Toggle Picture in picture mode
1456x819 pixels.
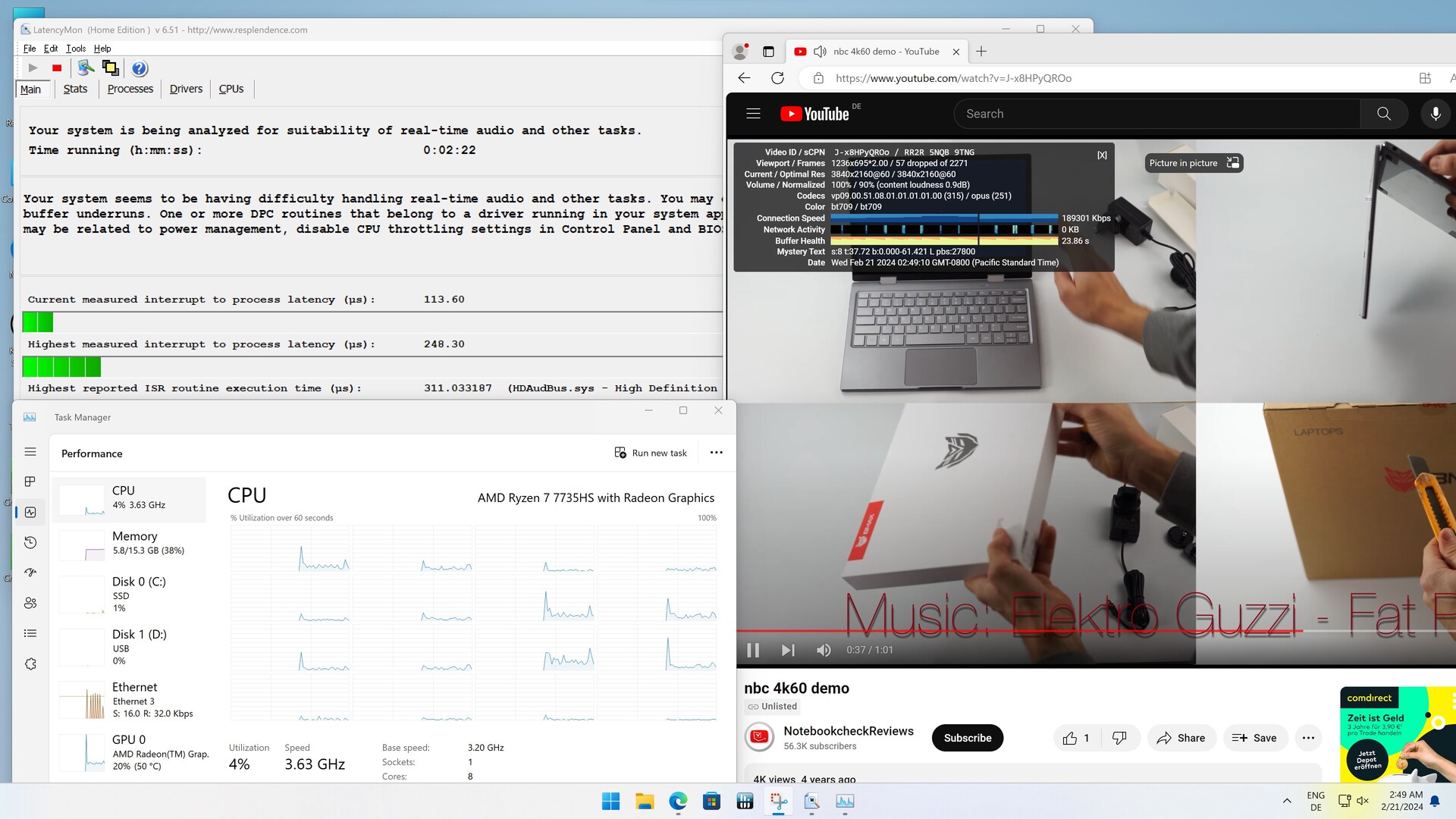1194,163
